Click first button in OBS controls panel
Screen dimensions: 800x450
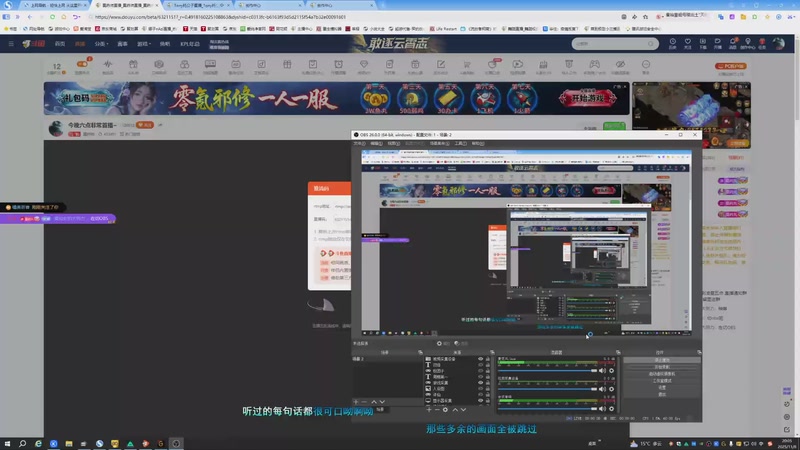(x=662, y=360)
